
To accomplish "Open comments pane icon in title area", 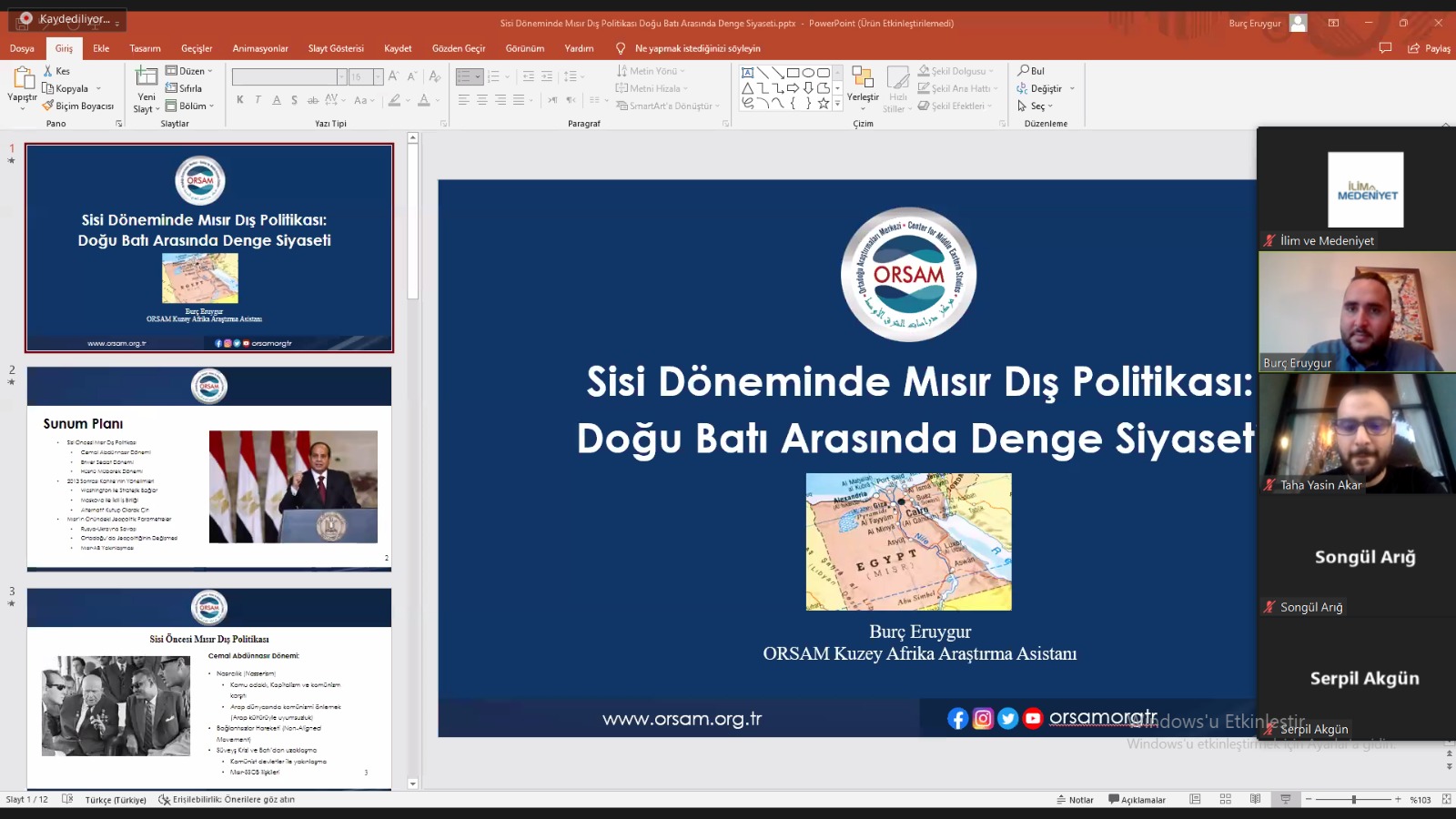I will click(1385, 48).
